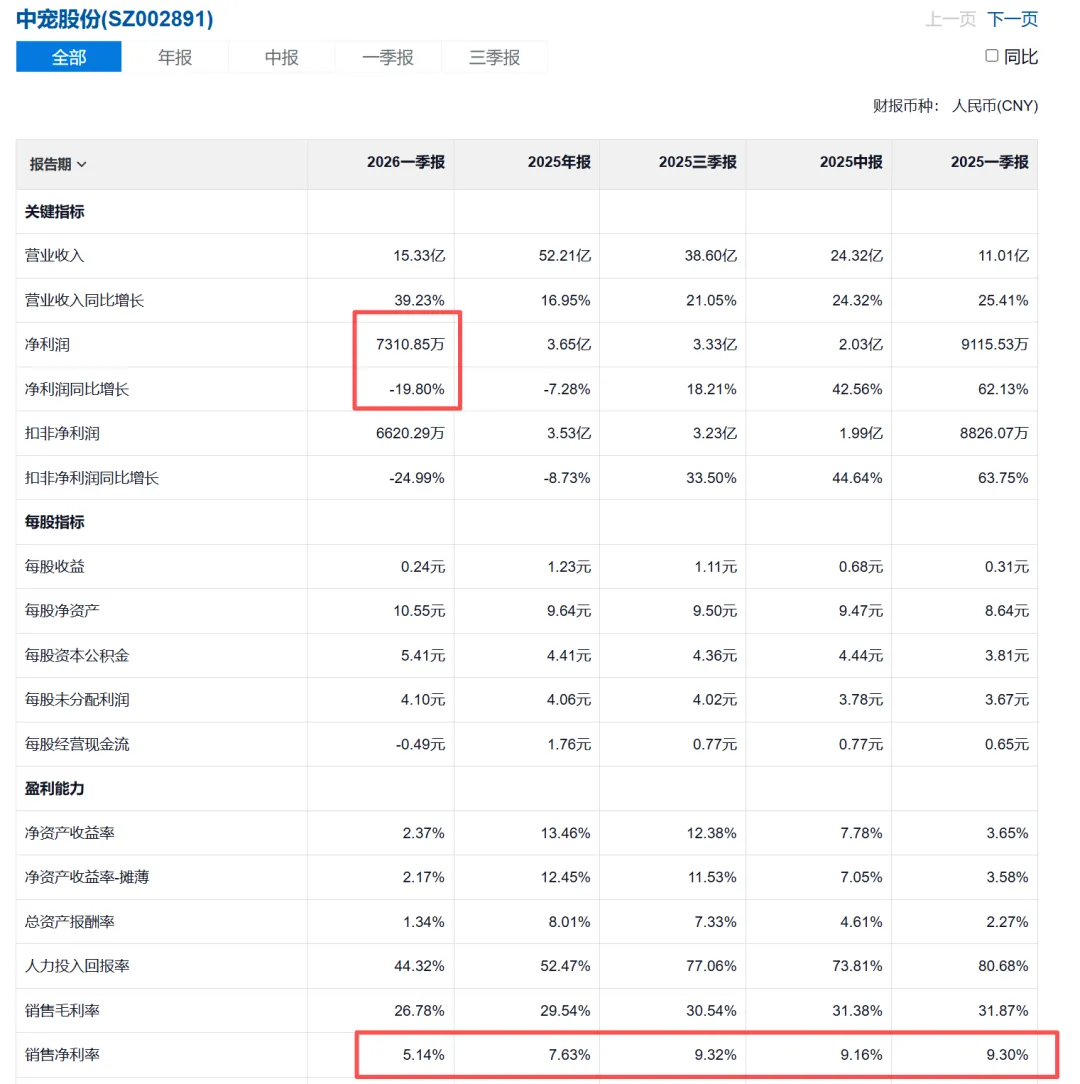1080x1084 pixels.
Task: Click the -24.99% value
Action: click(x=417, y=478)
